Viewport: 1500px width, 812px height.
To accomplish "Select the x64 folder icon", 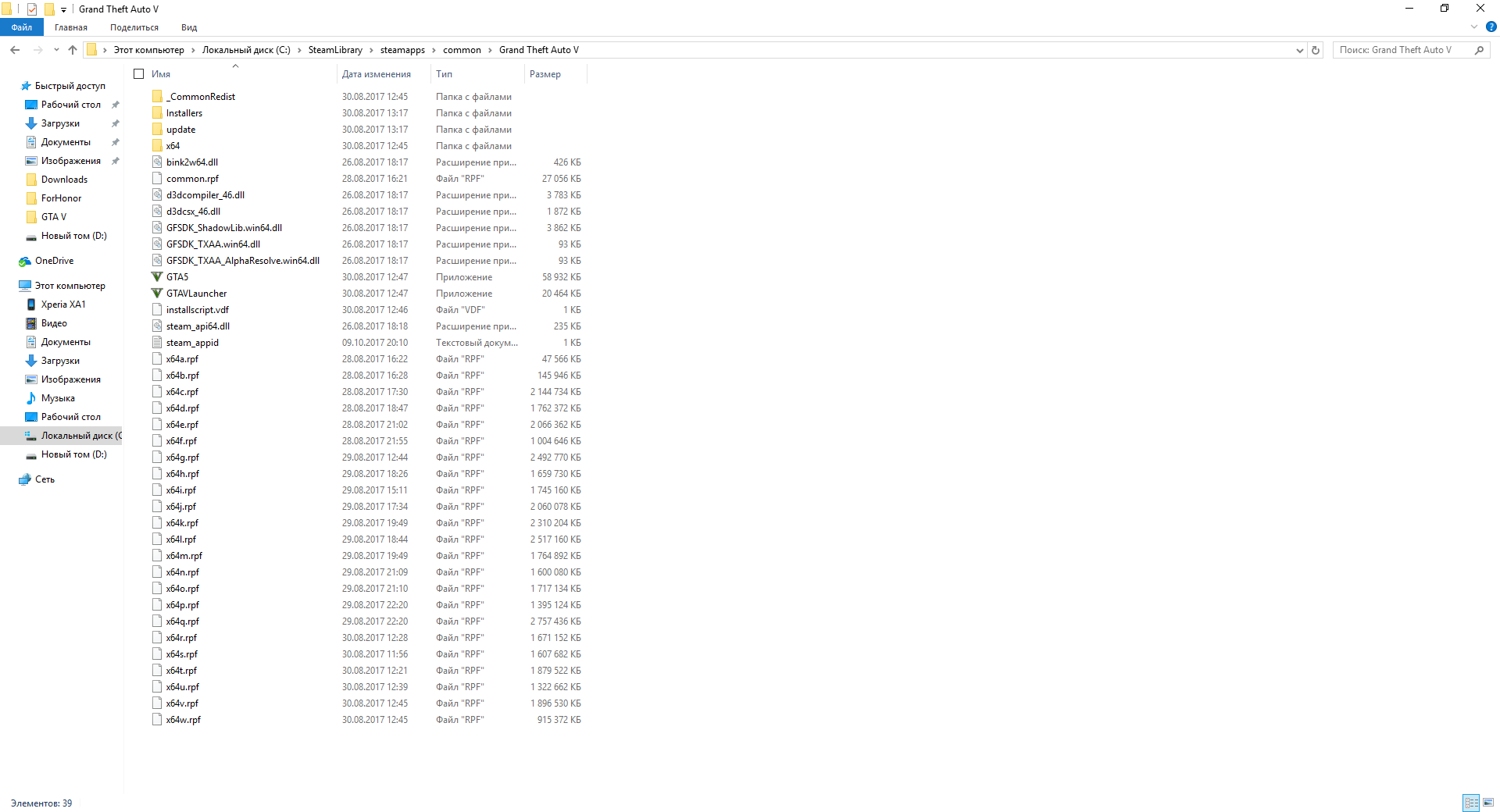I will coord(157,146).
